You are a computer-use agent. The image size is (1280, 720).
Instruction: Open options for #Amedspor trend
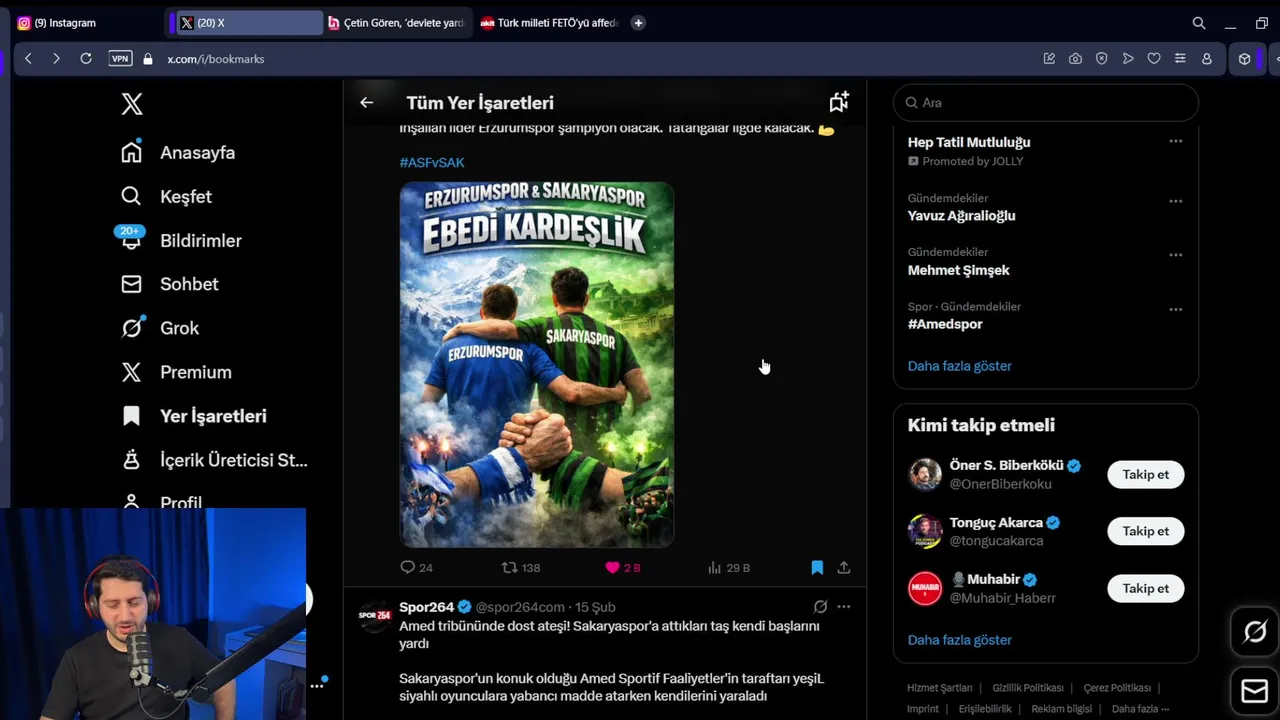(x=1176, y=309)
